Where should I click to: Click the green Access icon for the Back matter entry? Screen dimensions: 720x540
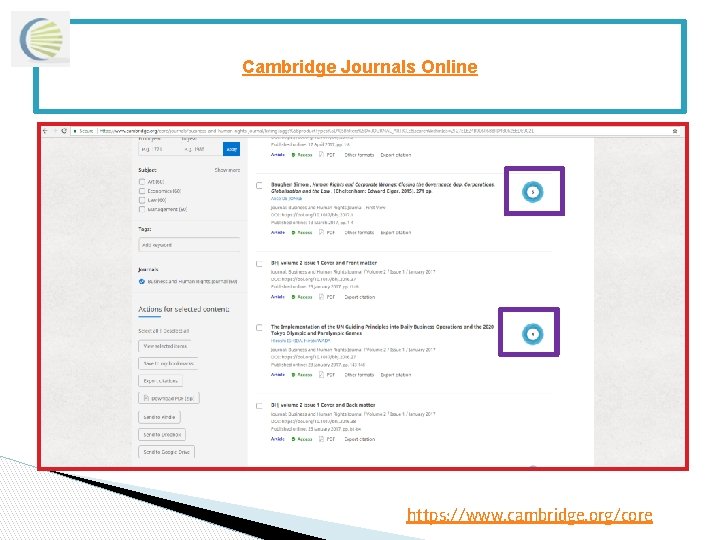[293, 439]
